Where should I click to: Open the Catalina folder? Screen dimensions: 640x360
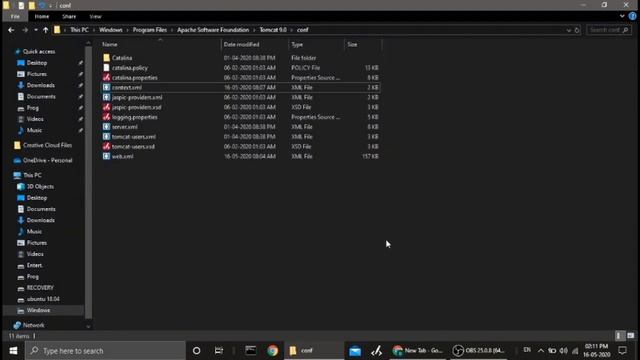122,58
